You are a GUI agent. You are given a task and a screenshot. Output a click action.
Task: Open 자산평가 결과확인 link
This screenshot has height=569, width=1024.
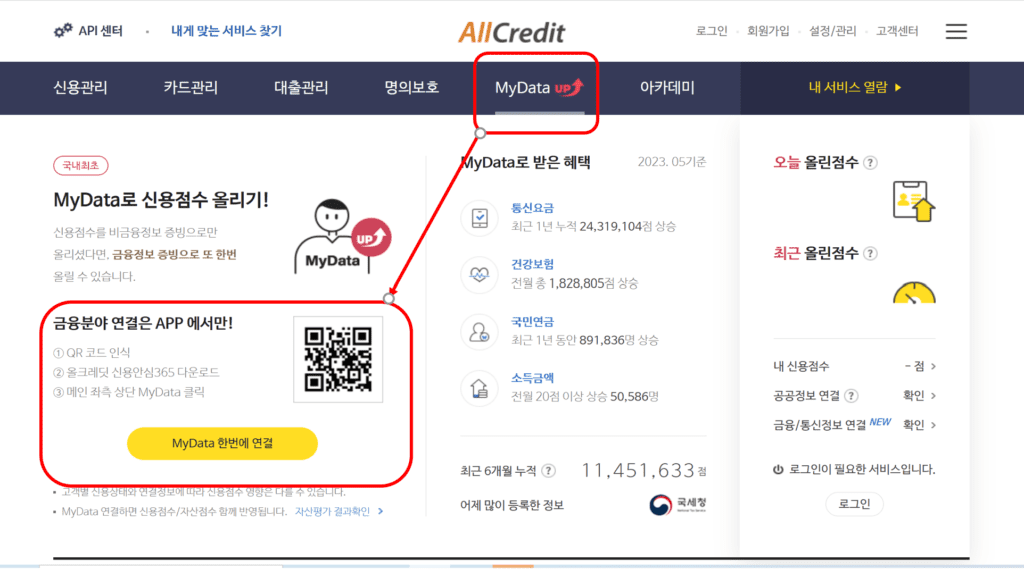[x=339, y=512]
